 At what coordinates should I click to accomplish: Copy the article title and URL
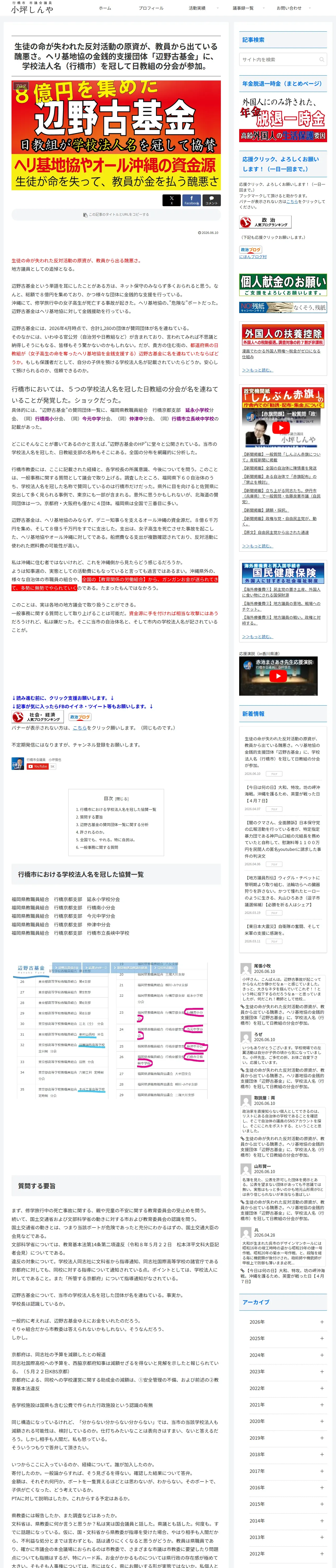[116, 215]
